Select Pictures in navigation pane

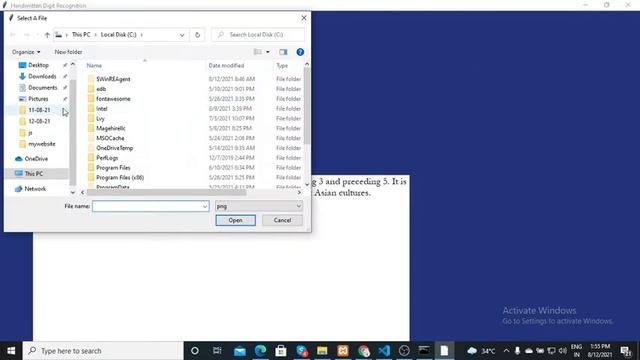(x=38, y=99)
